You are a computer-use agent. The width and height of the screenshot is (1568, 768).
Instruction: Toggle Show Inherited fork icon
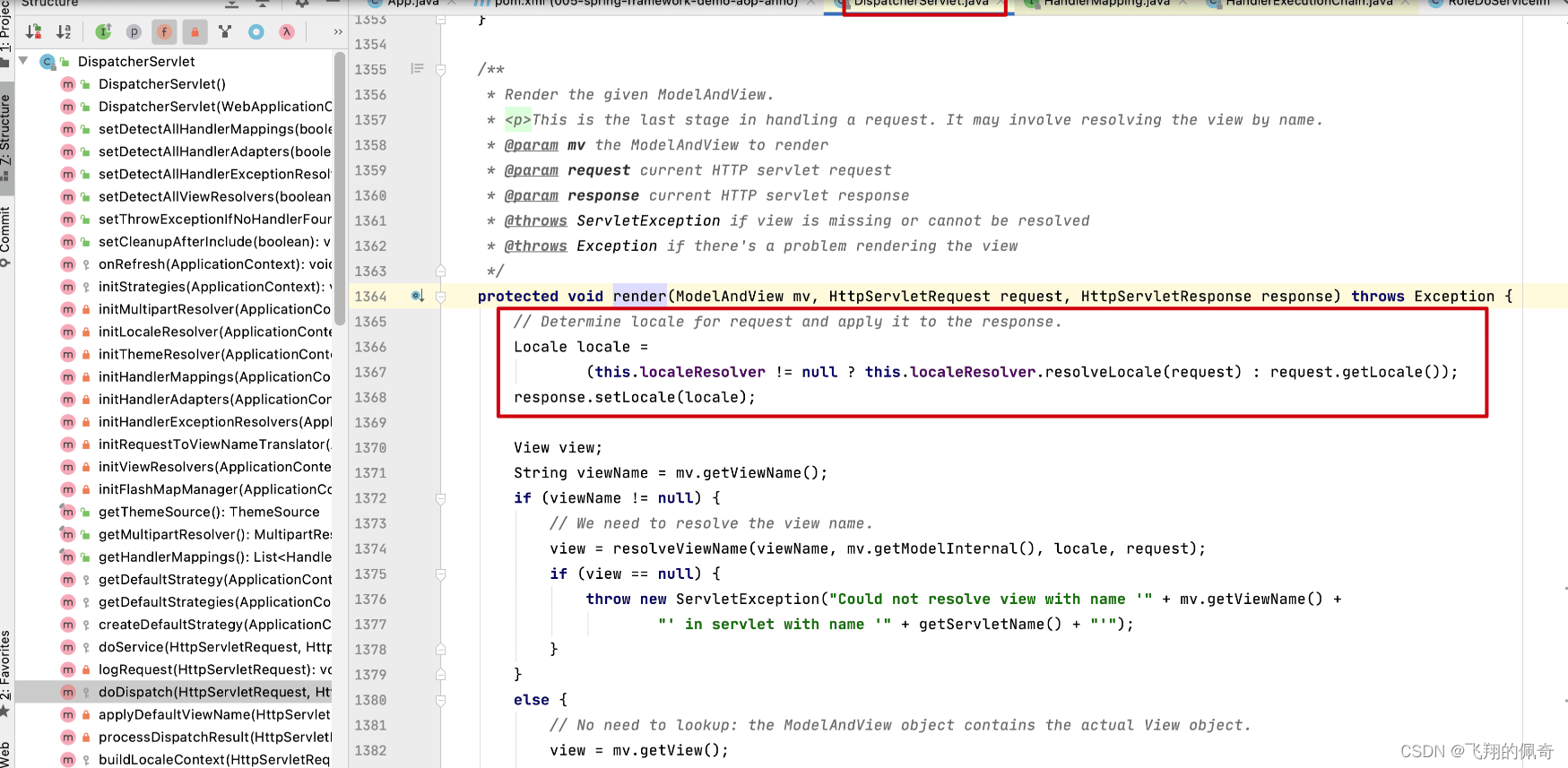(225, 31)
